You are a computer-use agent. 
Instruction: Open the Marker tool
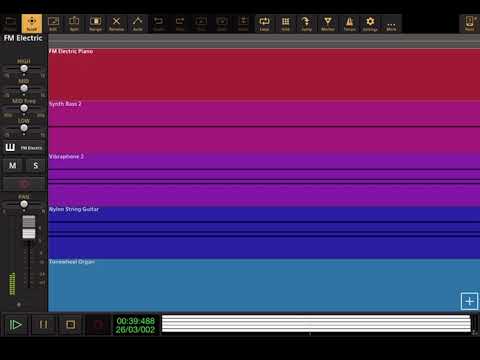coord(328,23)
